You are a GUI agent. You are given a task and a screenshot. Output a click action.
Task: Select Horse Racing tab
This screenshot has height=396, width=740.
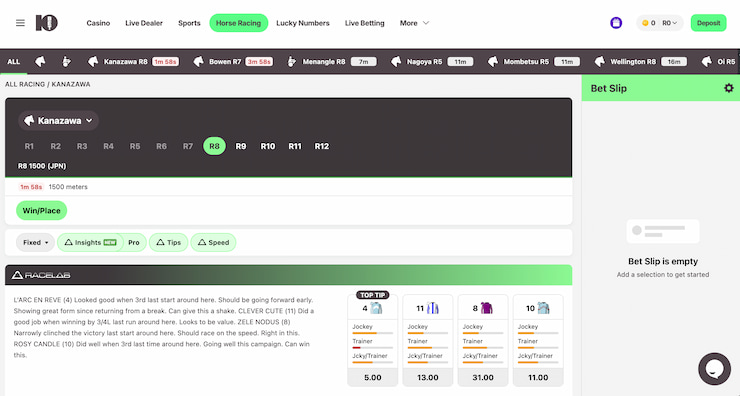point(238,23)
